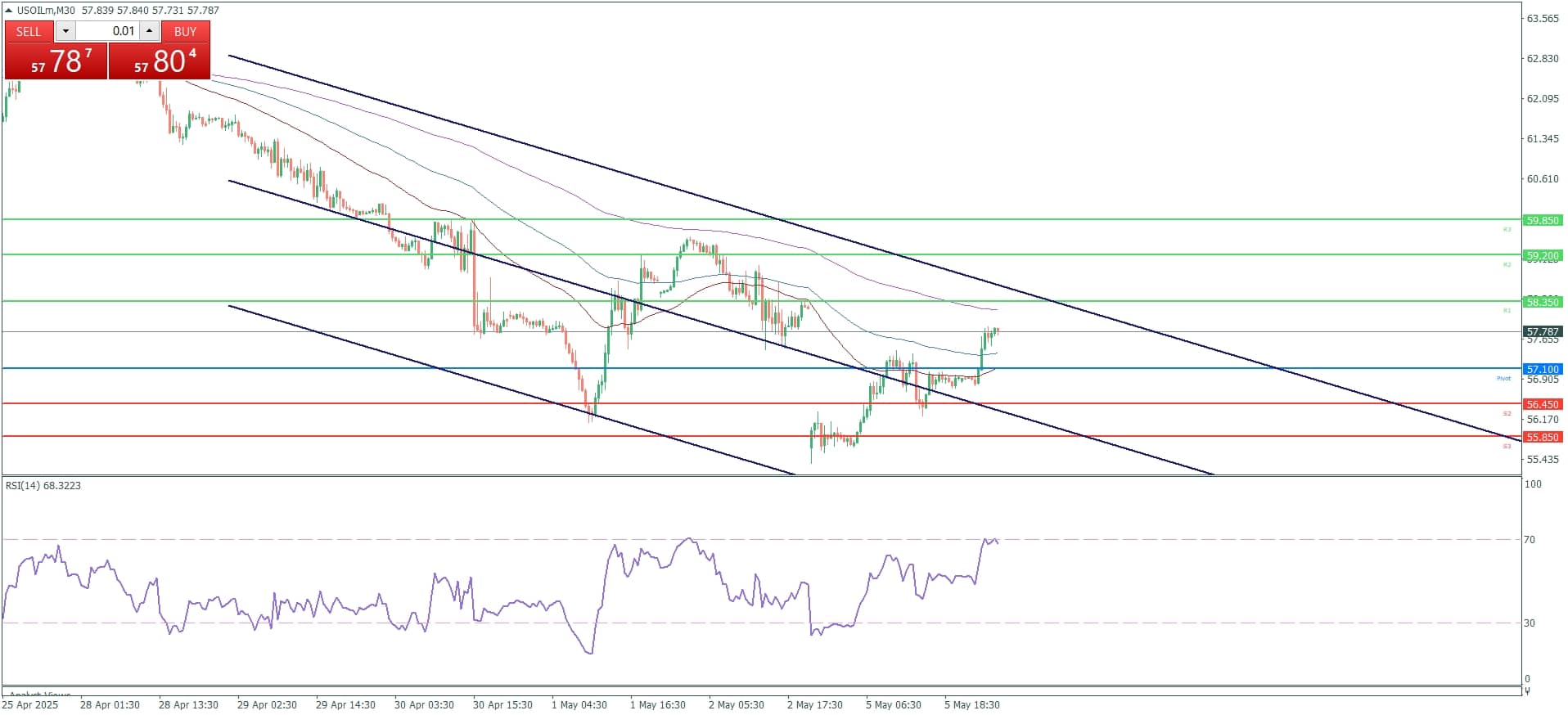This screenshot has width=1568, height=715.
Task: Decrease lot volume with down arrow
Action: tap(65, 31)
